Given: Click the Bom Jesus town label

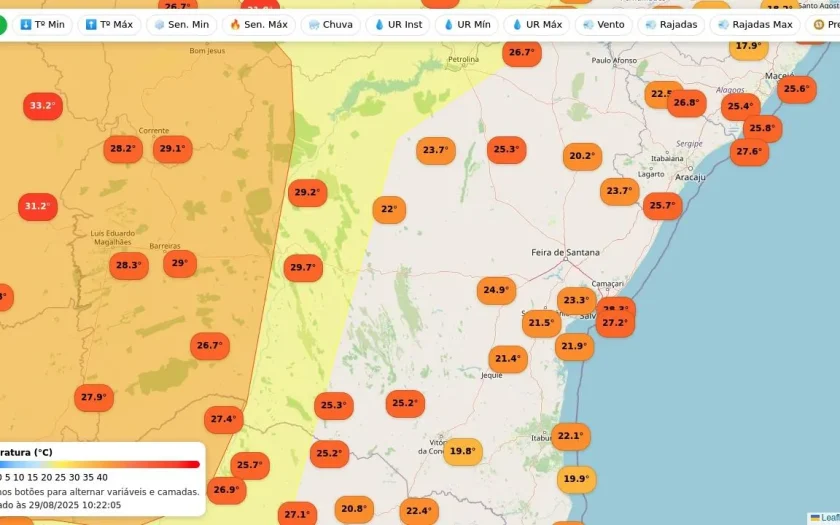Looking at the screenshot, I should (x=207, y=51).
